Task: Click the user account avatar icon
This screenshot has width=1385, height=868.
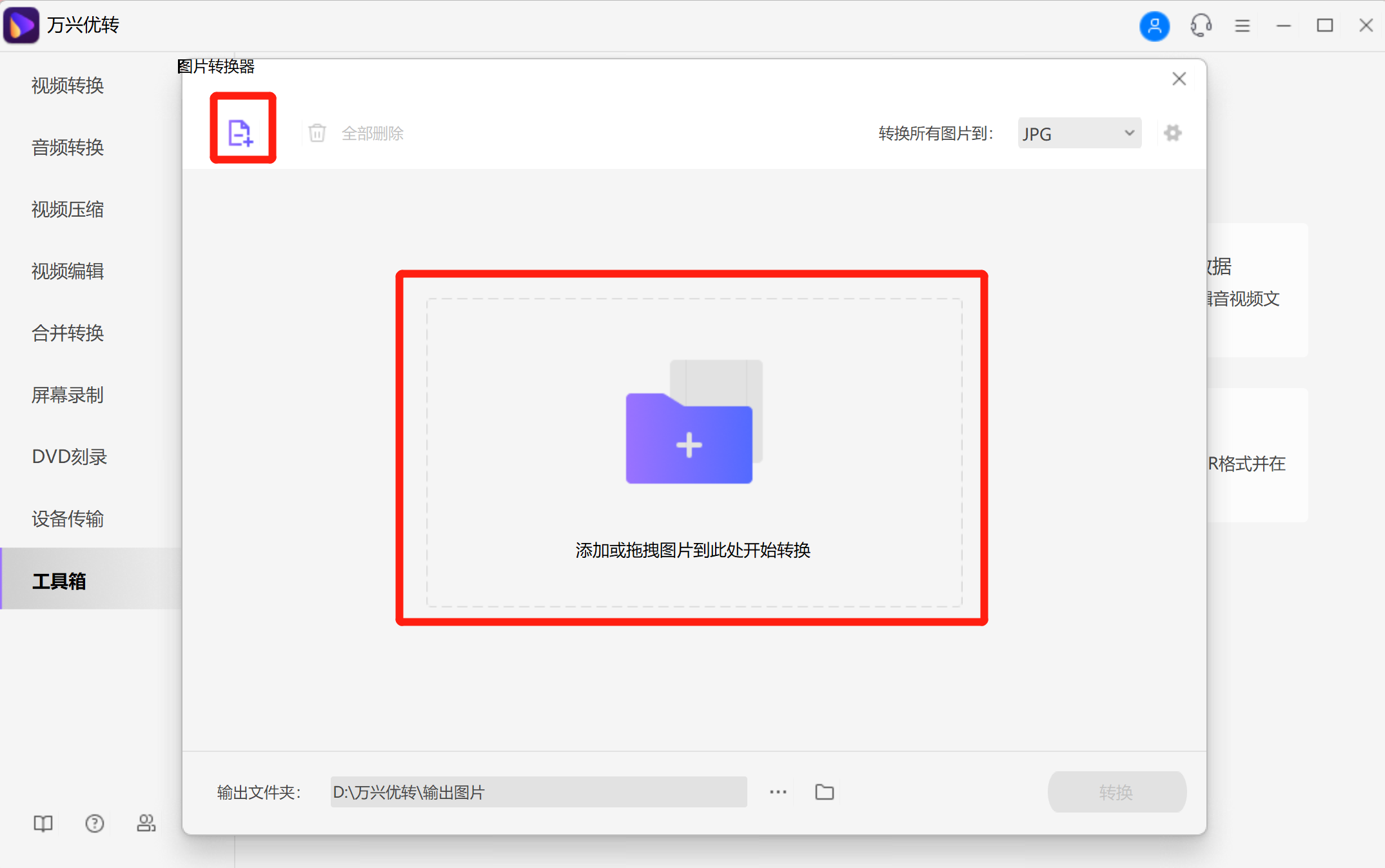Action: [1154, 26]
